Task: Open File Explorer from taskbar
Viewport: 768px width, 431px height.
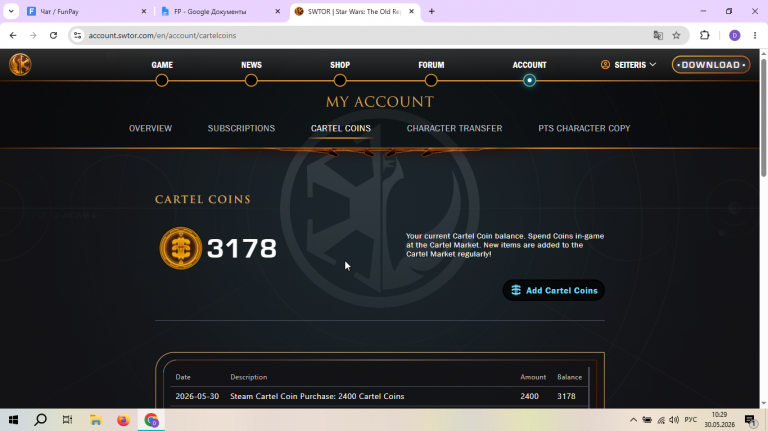Action: coord(96,420)
